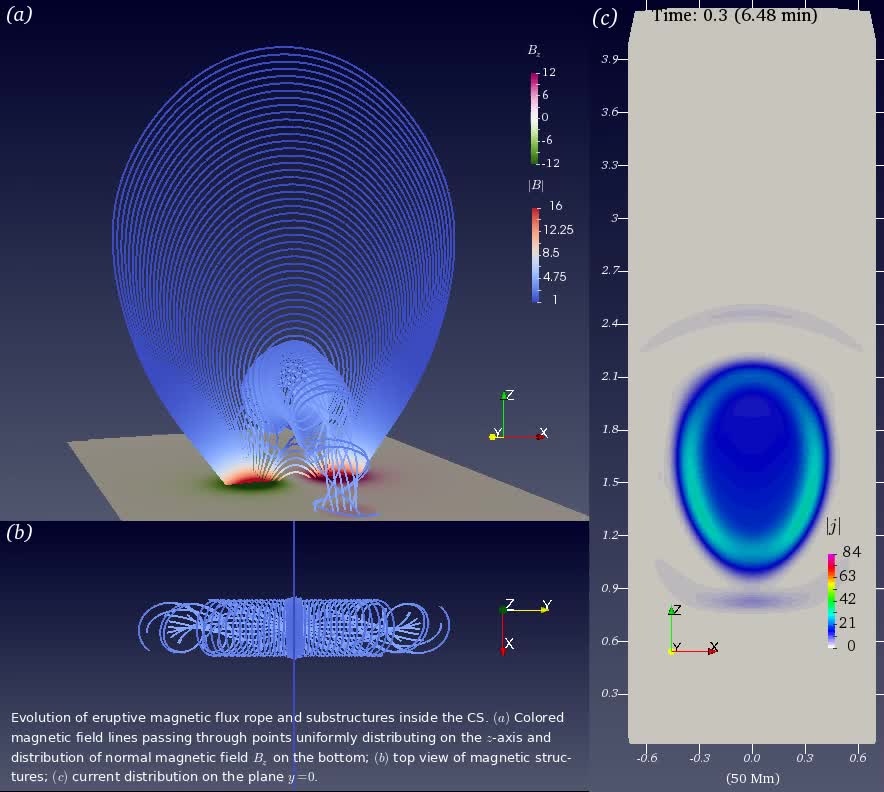Click the 3.9 tick label on the vertical axis
The image size is (884, 792).
[x=609, y=60]
